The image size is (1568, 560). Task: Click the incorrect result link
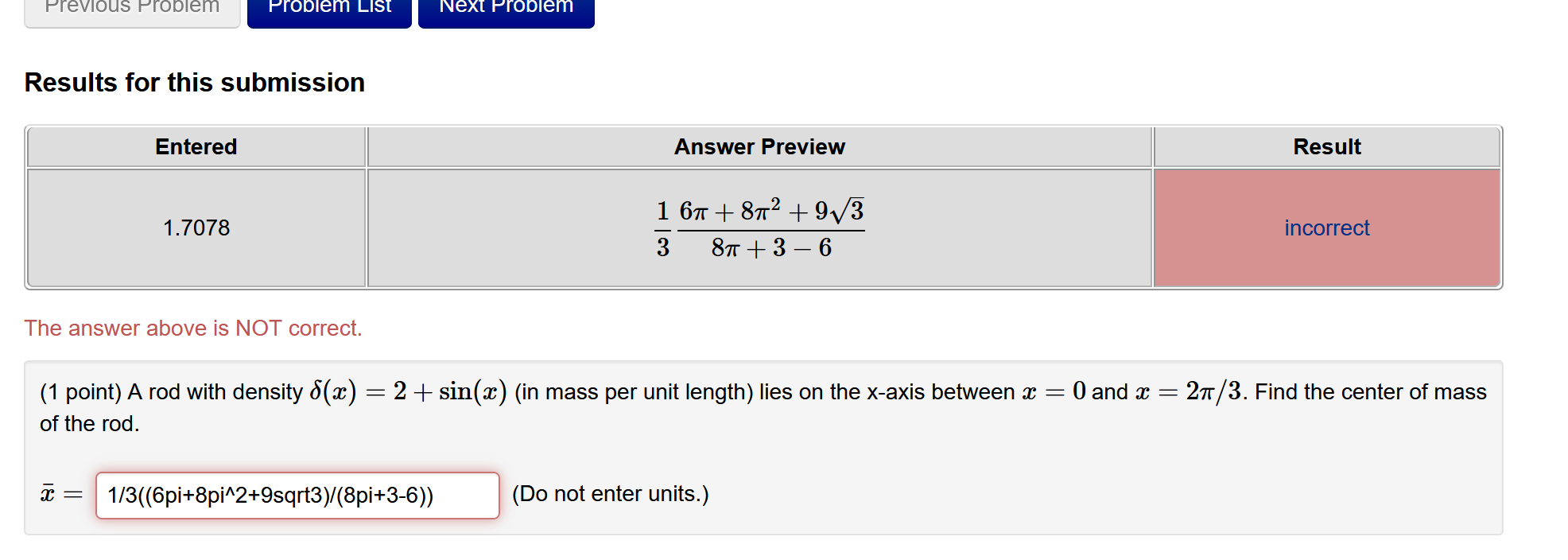[1326, 227]
